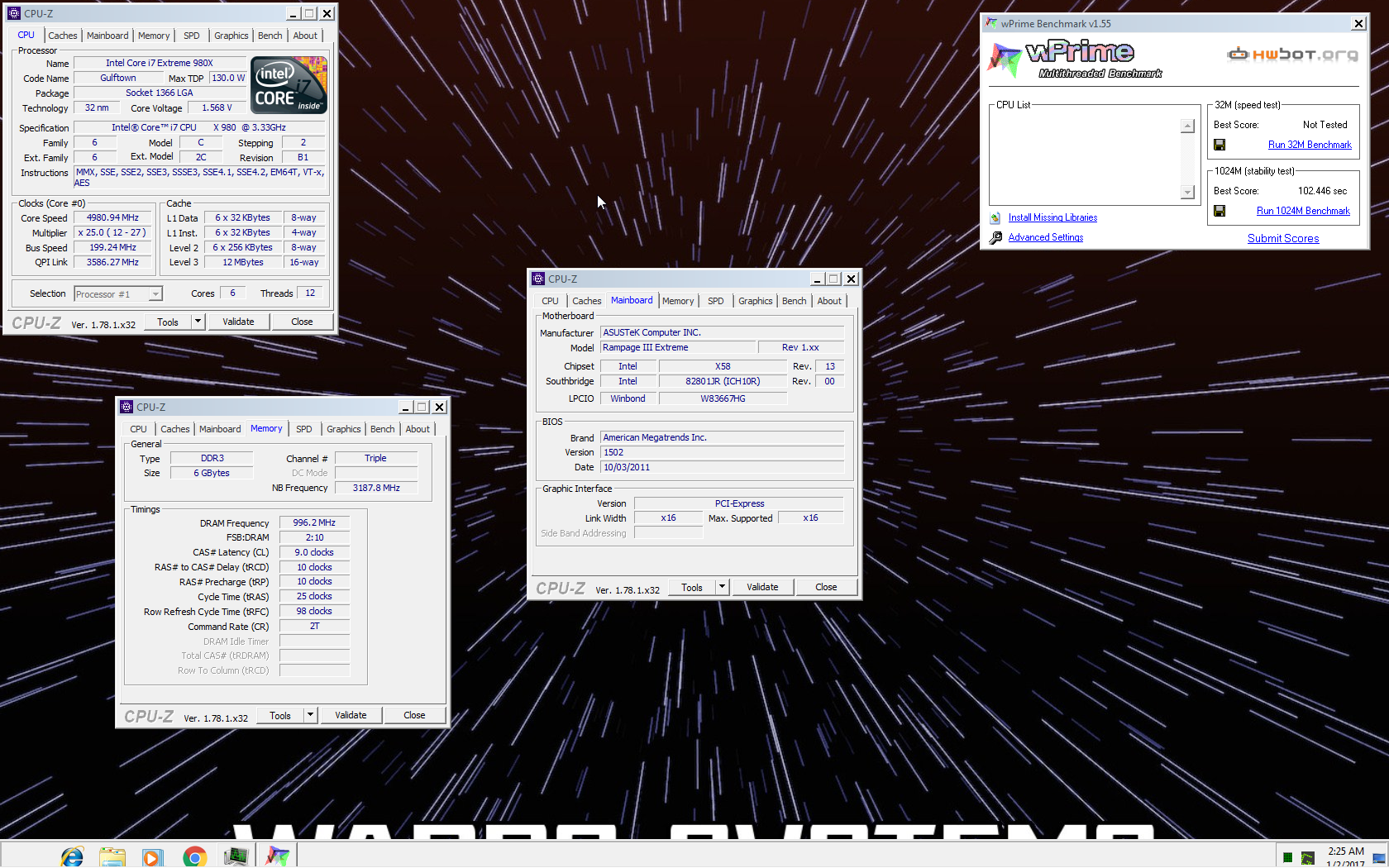Click Close button in Memory window
Image resolution: width=1389 pixels, height=868 pixels.
coord(414,715)
